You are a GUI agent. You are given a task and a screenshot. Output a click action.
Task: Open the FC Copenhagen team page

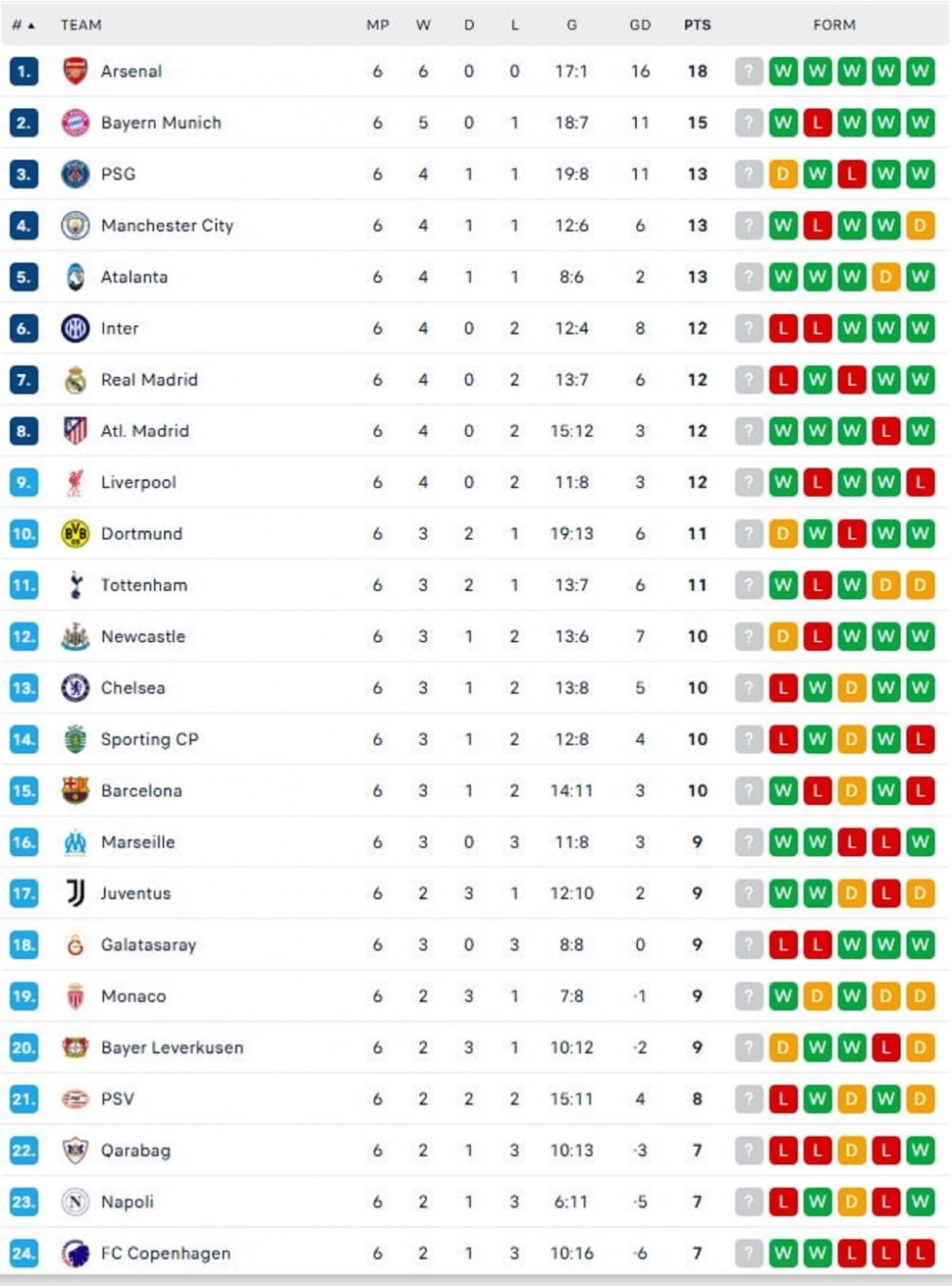click(x=164, y=1254)
